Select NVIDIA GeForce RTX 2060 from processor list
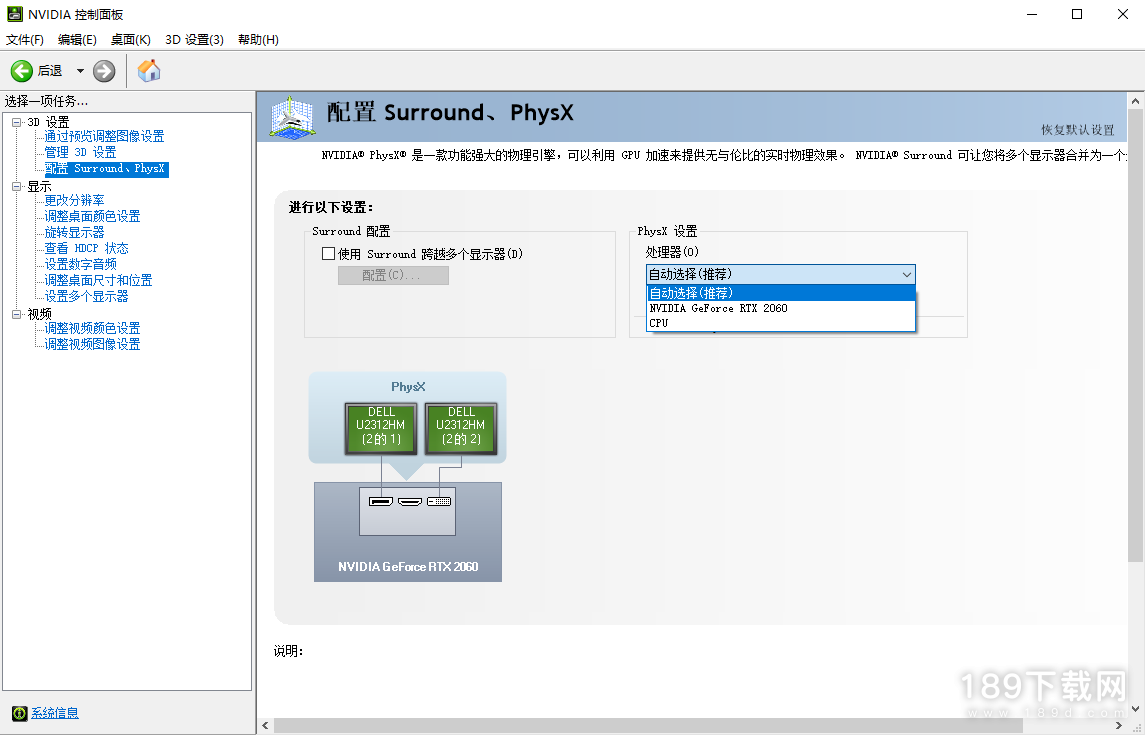 tap(718, 308)
